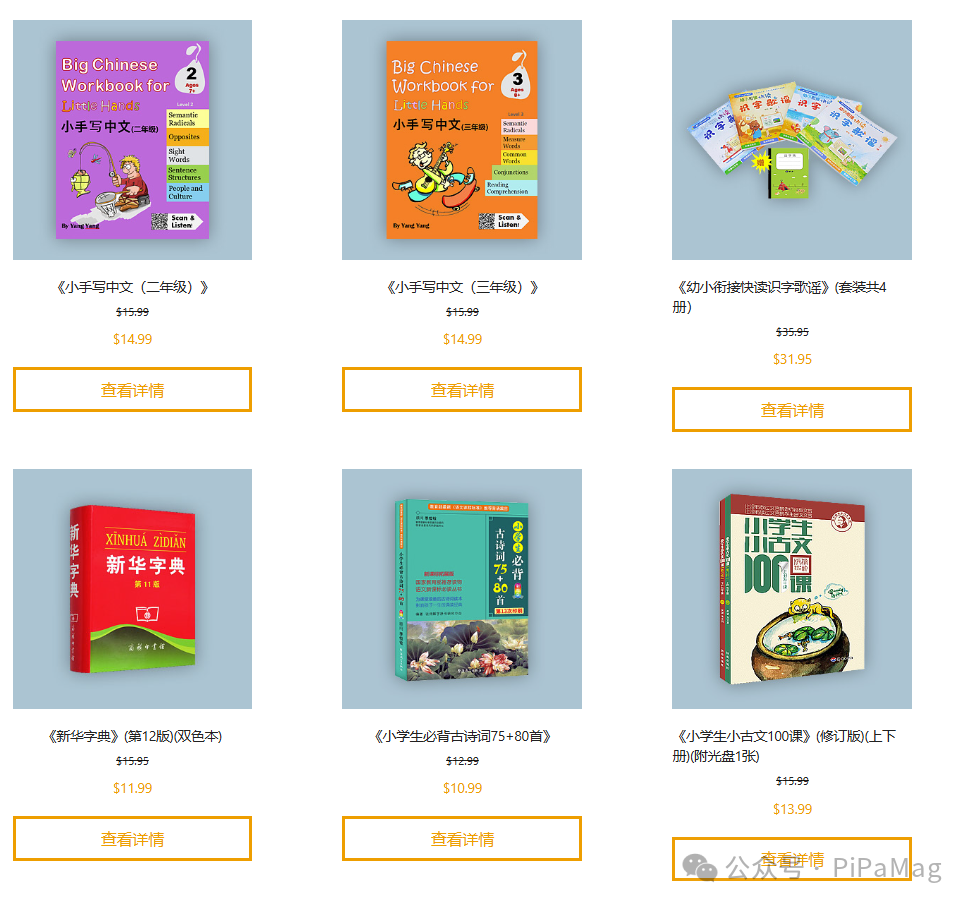
Task: Open the purple Grade 2 workbook cover image
Action: [x=132, y=139]
